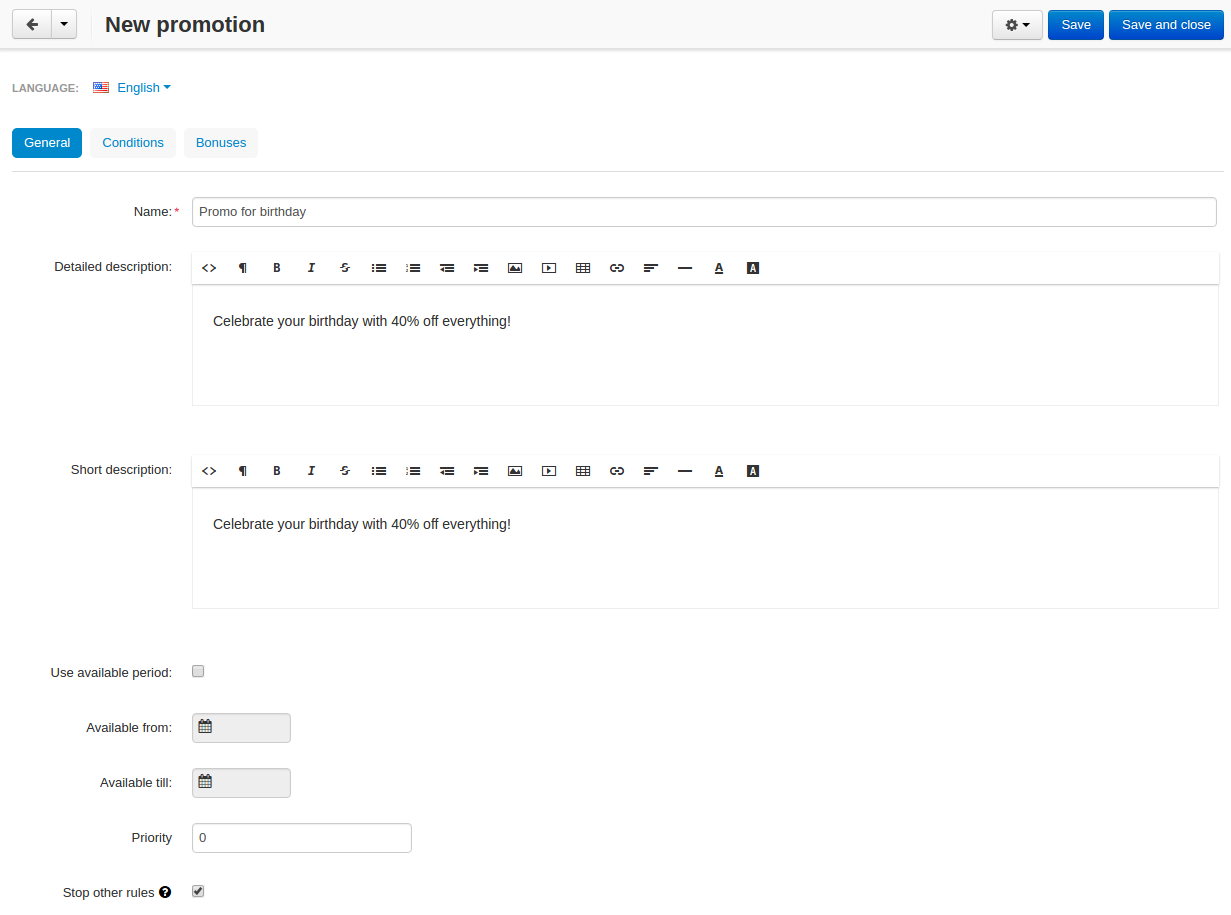Click the Save and close button
Image resolution: width=1231 pixels, height=915 pixels.
tap(1166, 25)
